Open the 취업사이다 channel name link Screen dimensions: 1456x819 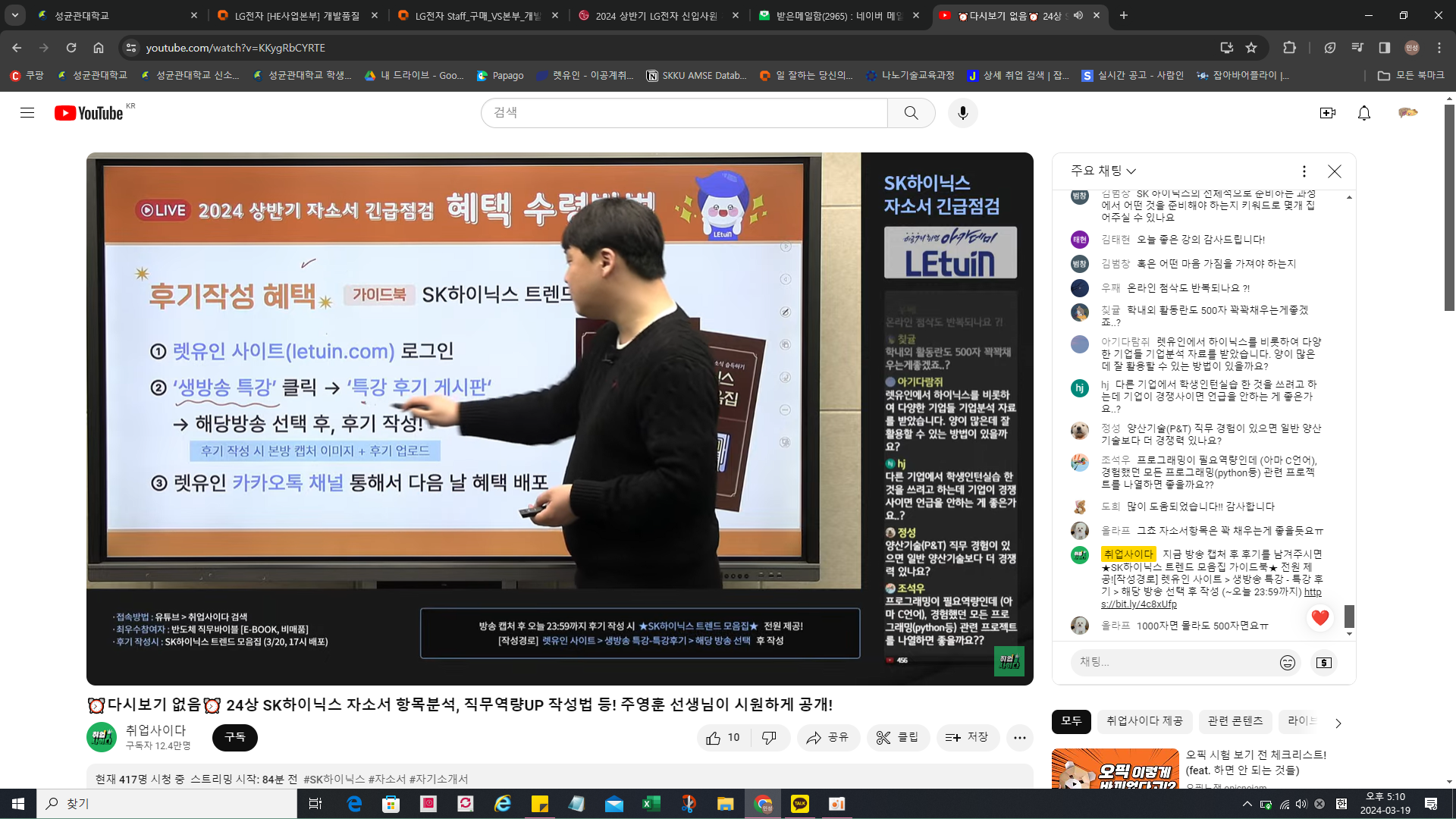pyautogui.click(x=155, y=730)
